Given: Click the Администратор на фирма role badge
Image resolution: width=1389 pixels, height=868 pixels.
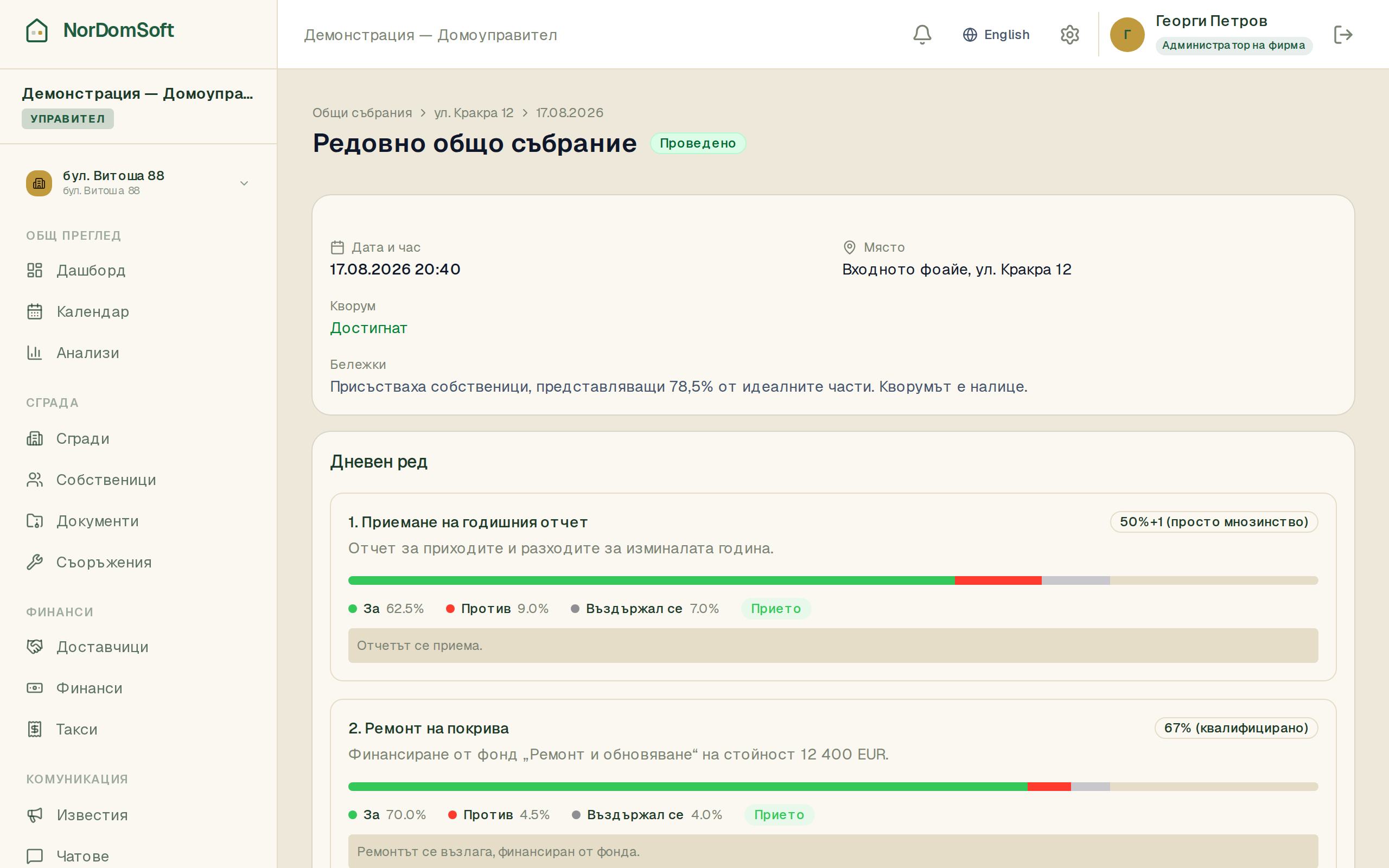Looking at the screenshot, I should (x=1233, y=46).
